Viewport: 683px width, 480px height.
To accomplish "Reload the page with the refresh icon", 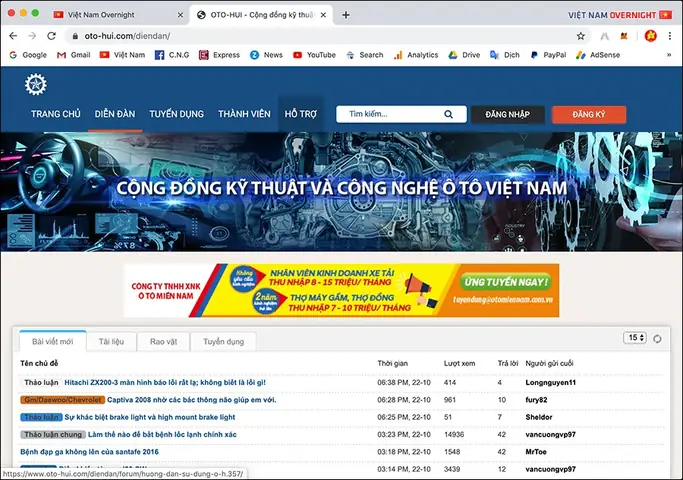I will pyautogui.click(x=51, y=36).
